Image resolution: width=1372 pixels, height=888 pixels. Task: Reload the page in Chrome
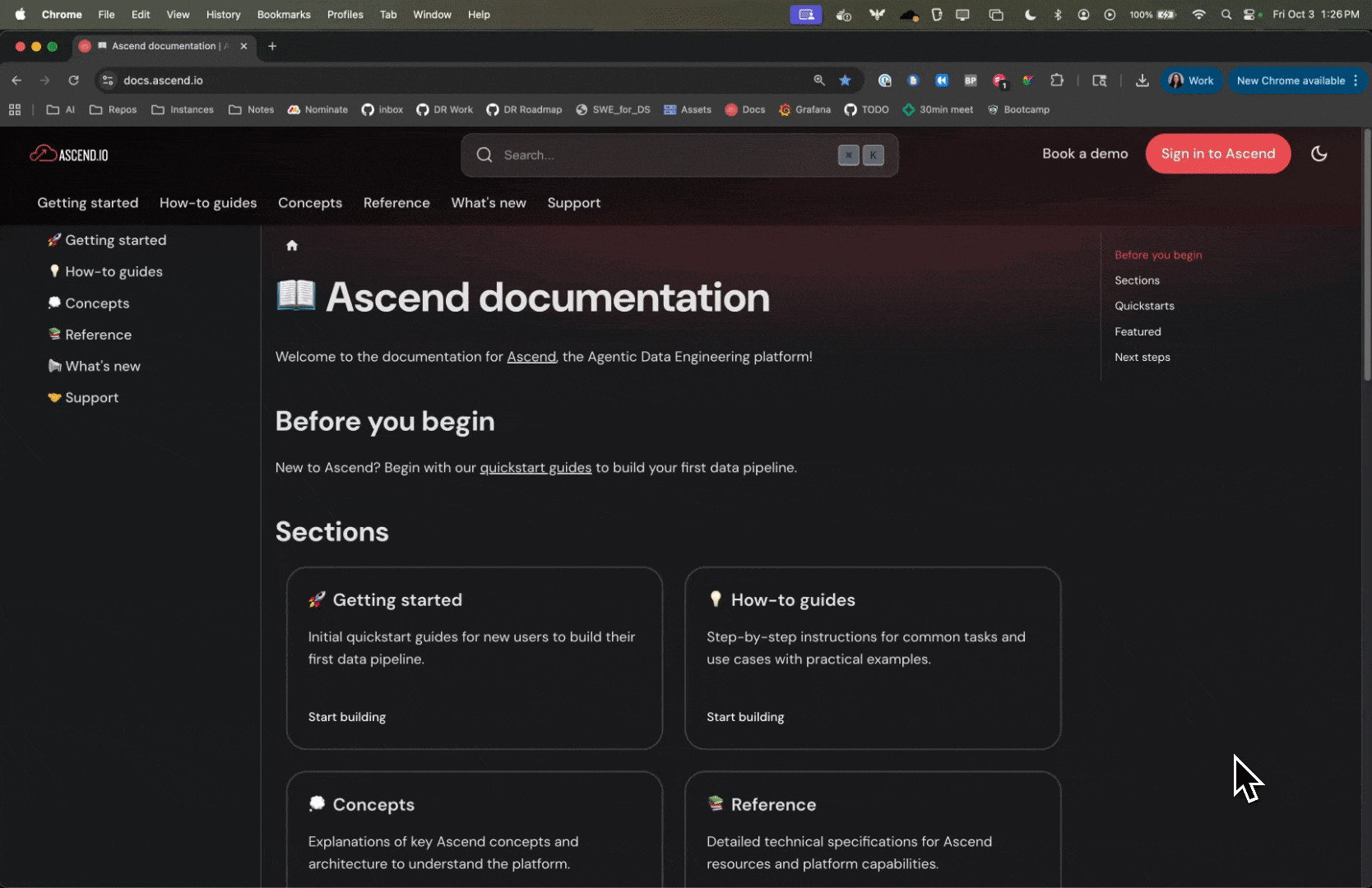(73, 80)
